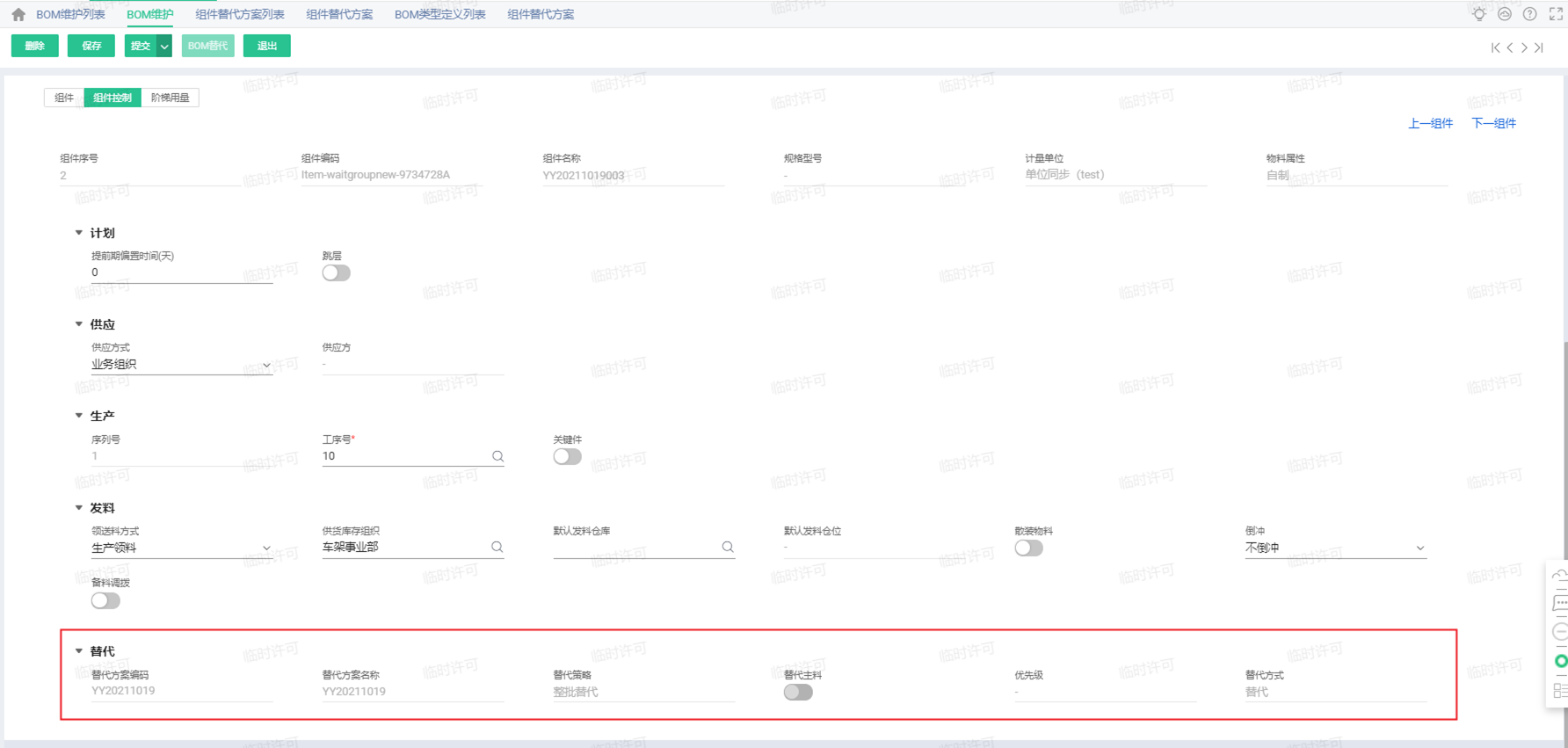Go to next record arrow

[1524, 47]
